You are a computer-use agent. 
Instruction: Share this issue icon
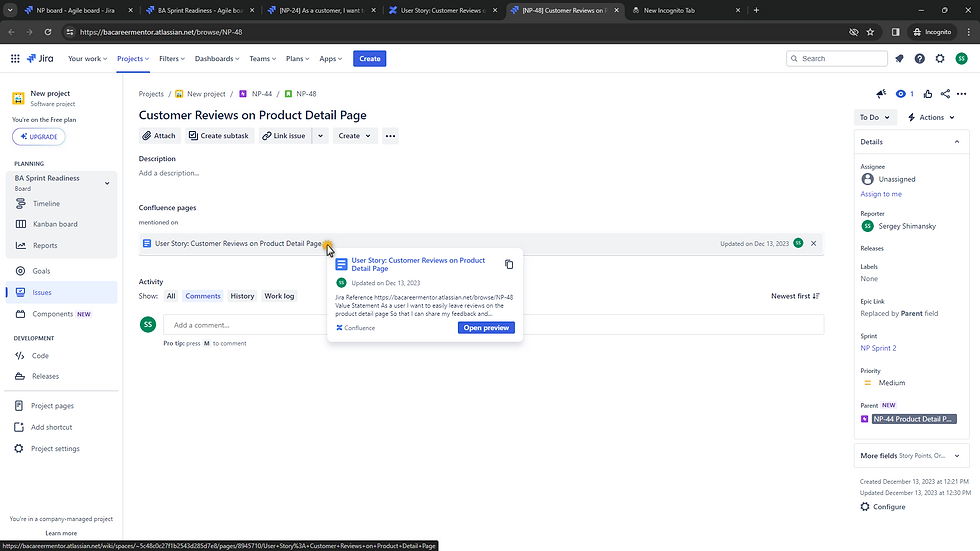pyautogui.click(x=945, y=94)
